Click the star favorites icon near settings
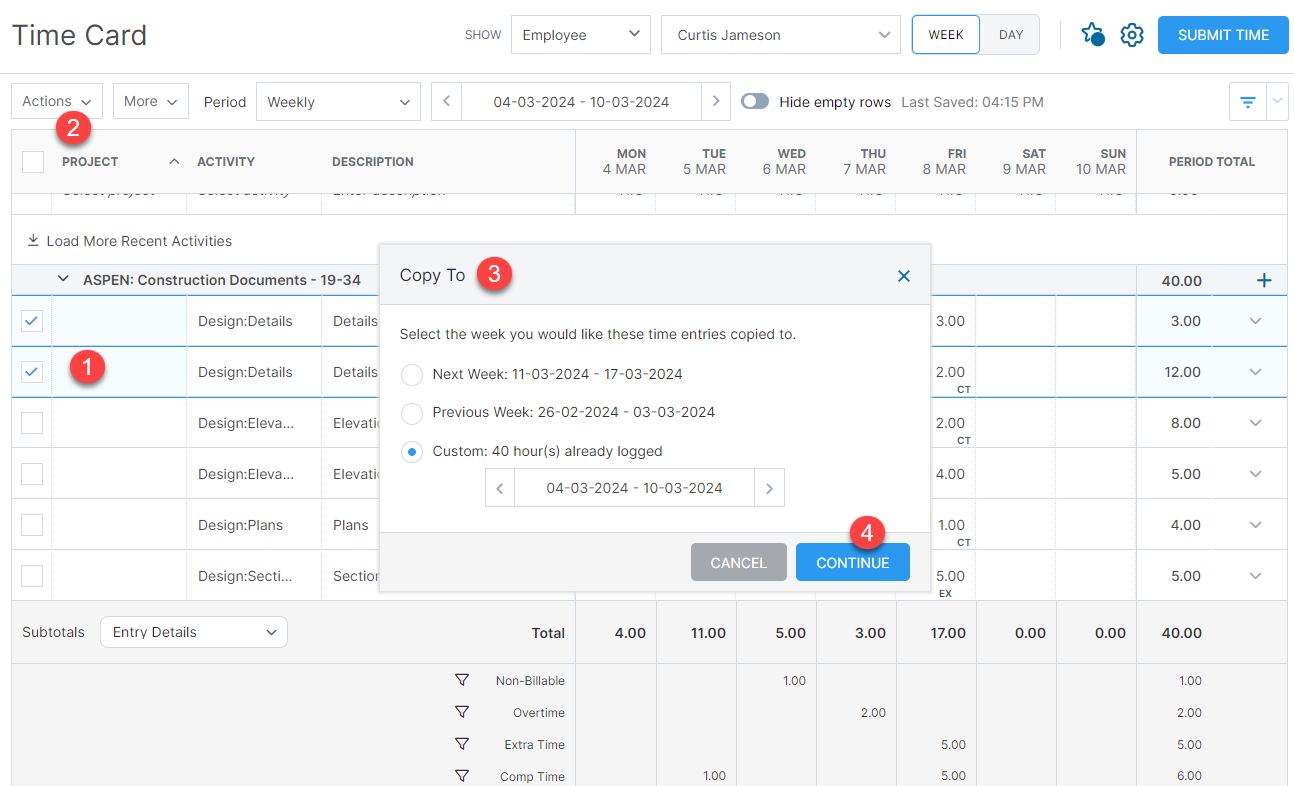 pos(1092,34)
